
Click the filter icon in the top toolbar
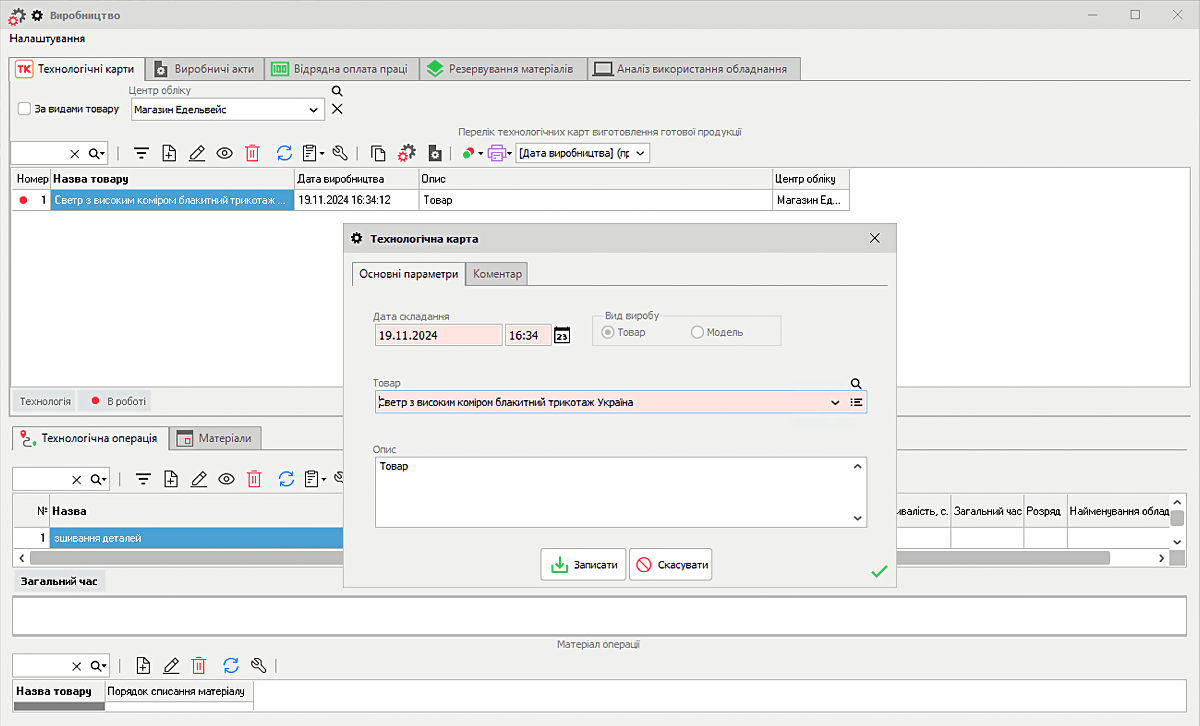tap(142, 153)
